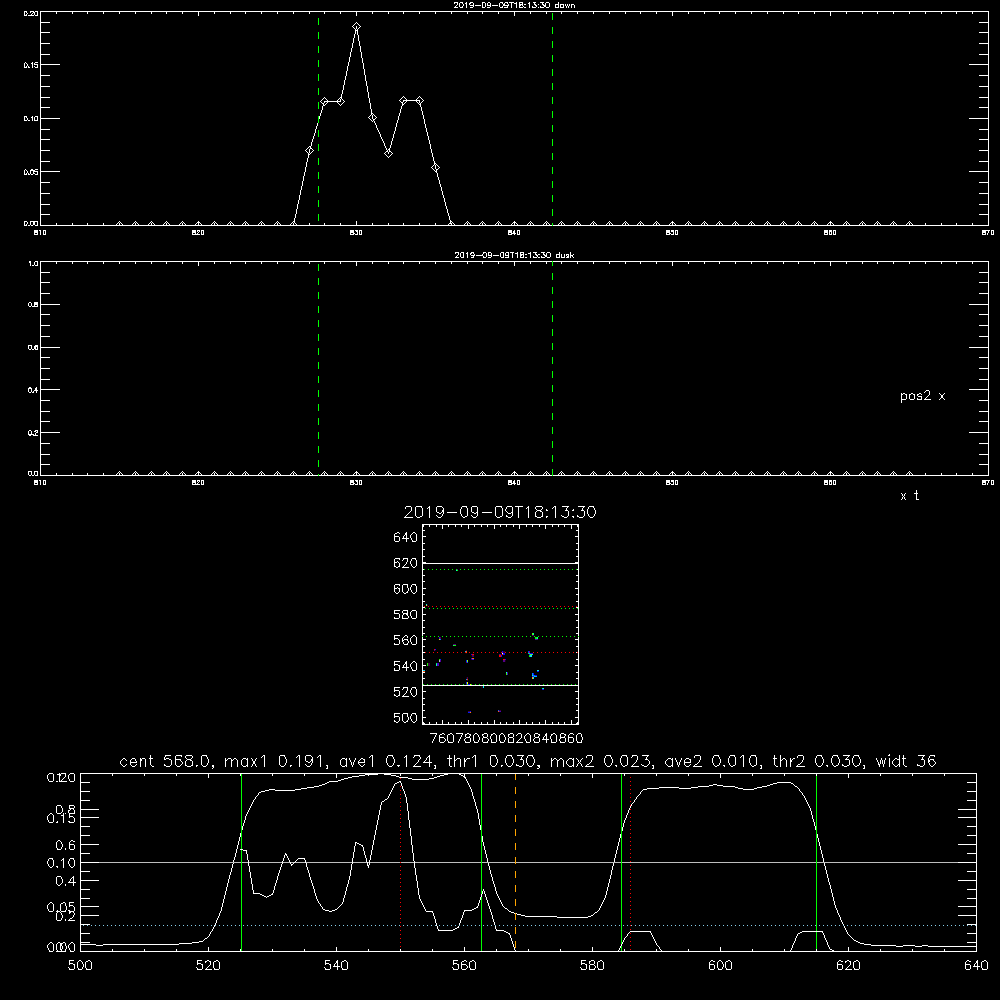Click the right green dashed line in the dusk plot
Screen dimensions: 1000x1000
click(x=552, y=368)
